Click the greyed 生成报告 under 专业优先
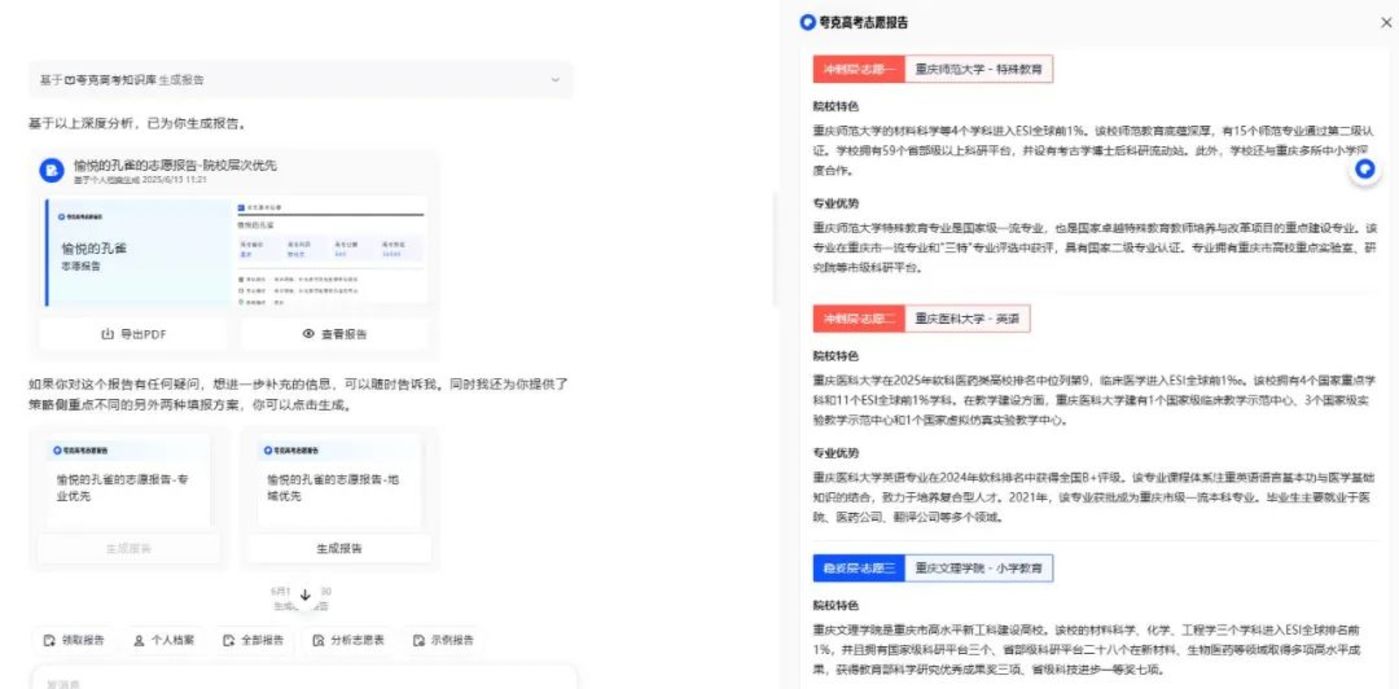The height and width of the screenshot is (689, 1399). 128,548
